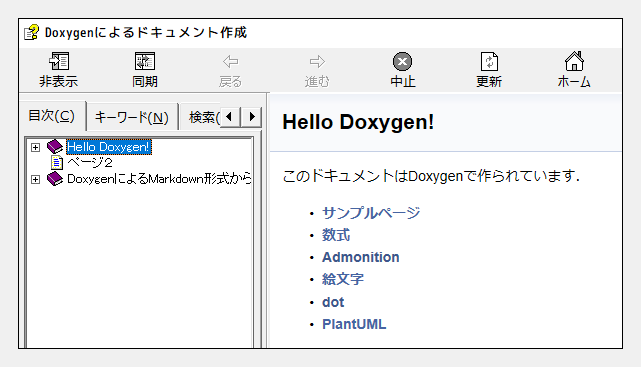Refresh the page with the 更新 icon
This screenshot has height=367, width=641.
tap(489, 61)
